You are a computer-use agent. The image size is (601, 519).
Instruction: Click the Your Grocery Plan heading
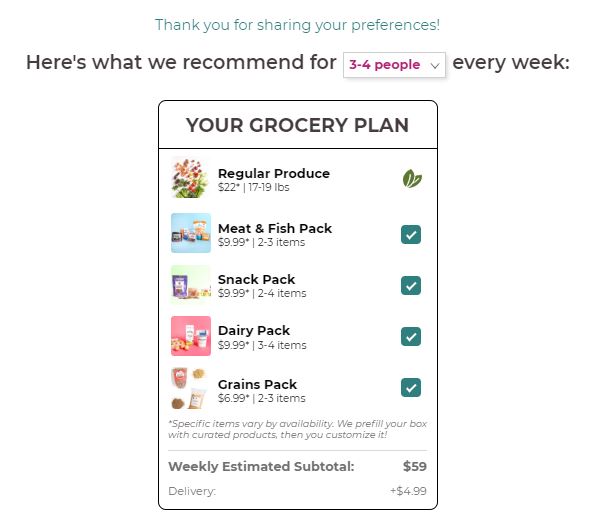coord(297,125)
